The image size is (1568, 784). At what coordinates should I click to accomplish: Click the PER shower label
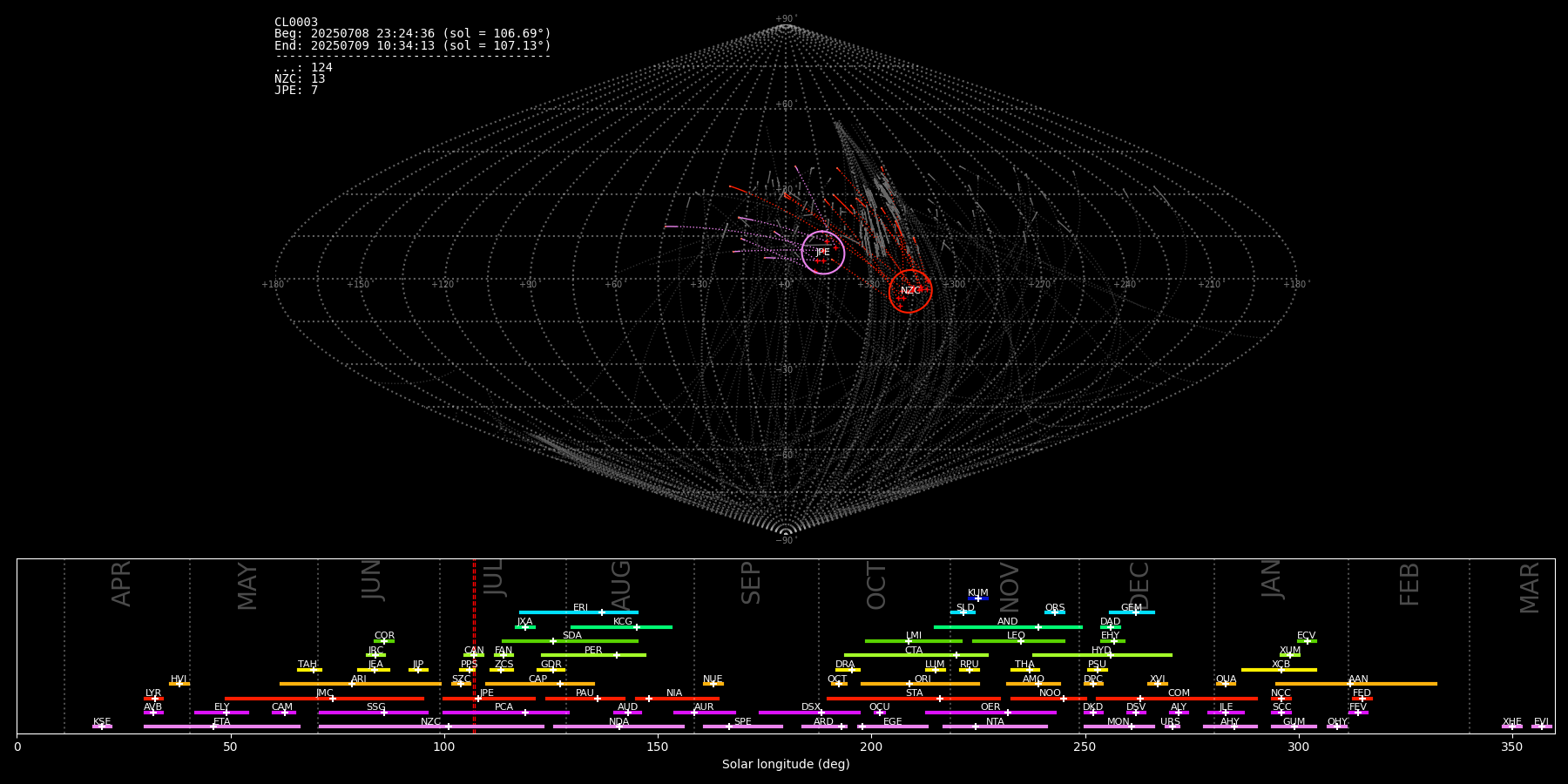pos(593,651)
